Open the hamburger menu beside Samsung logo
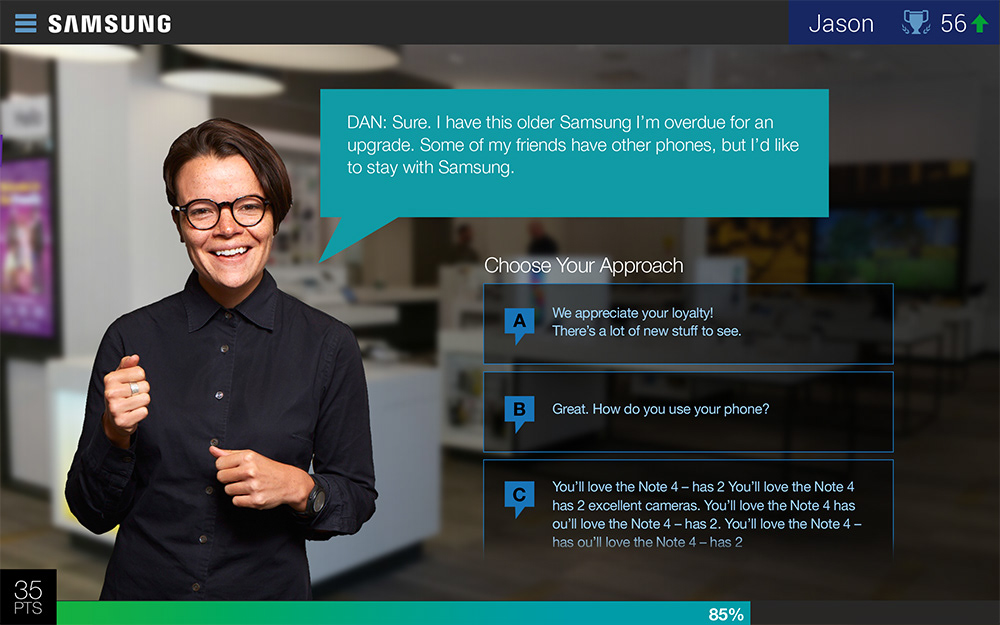 coord(26,23)
